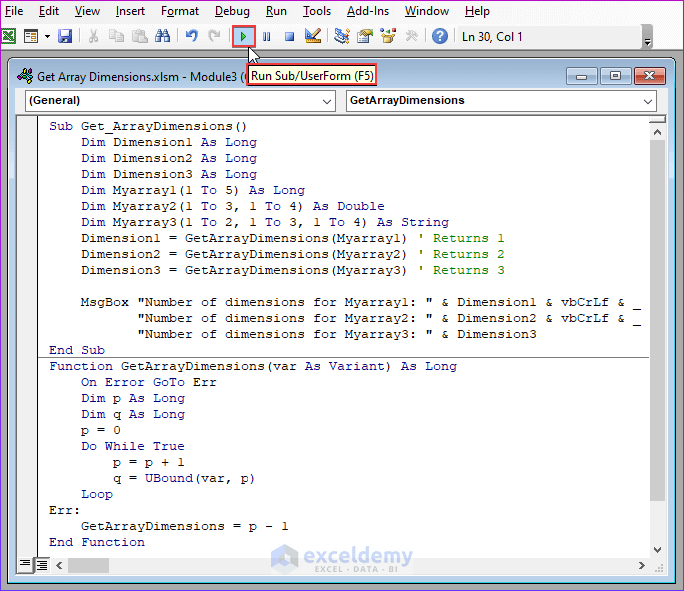
Task: Click the 'On Error GoTo Err' line
Action: coord(149,383)
